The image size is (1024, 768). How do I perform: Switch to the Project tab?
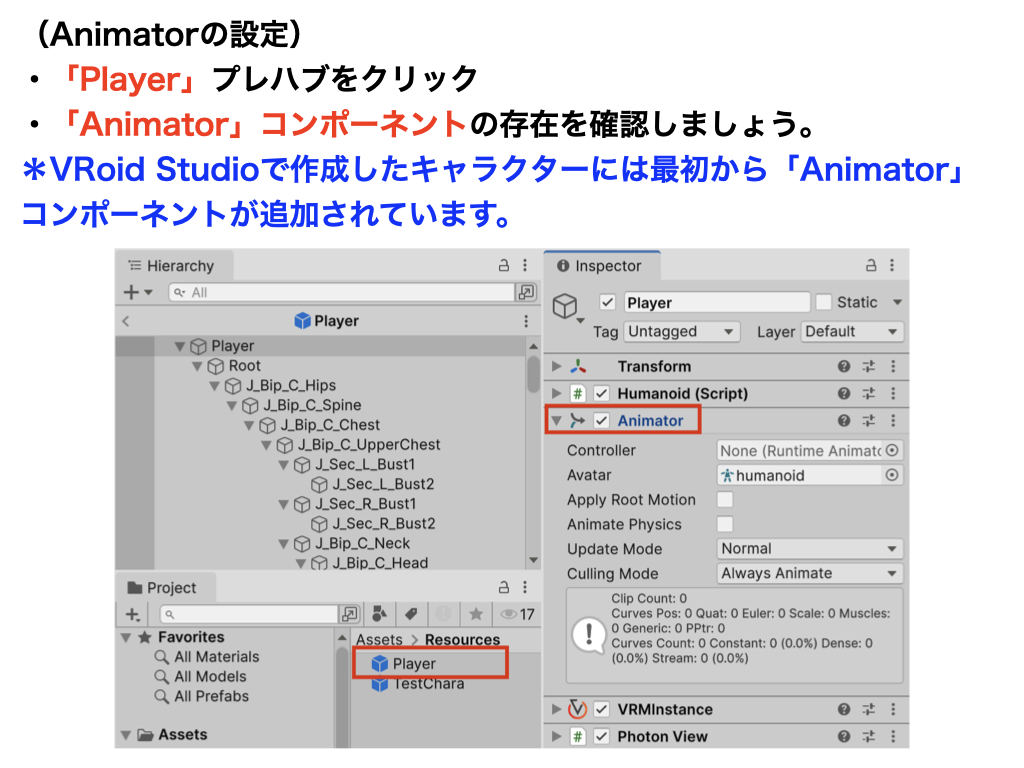tap(163, 588)
